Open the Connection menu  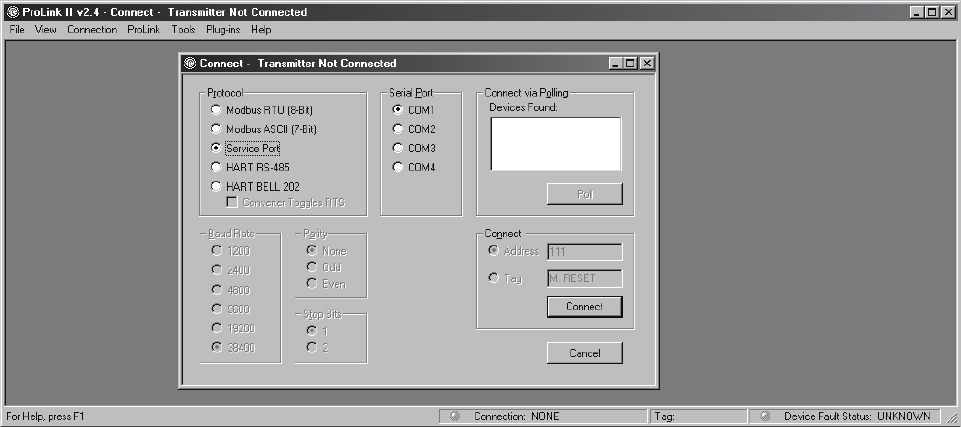[x=92, y=29]
